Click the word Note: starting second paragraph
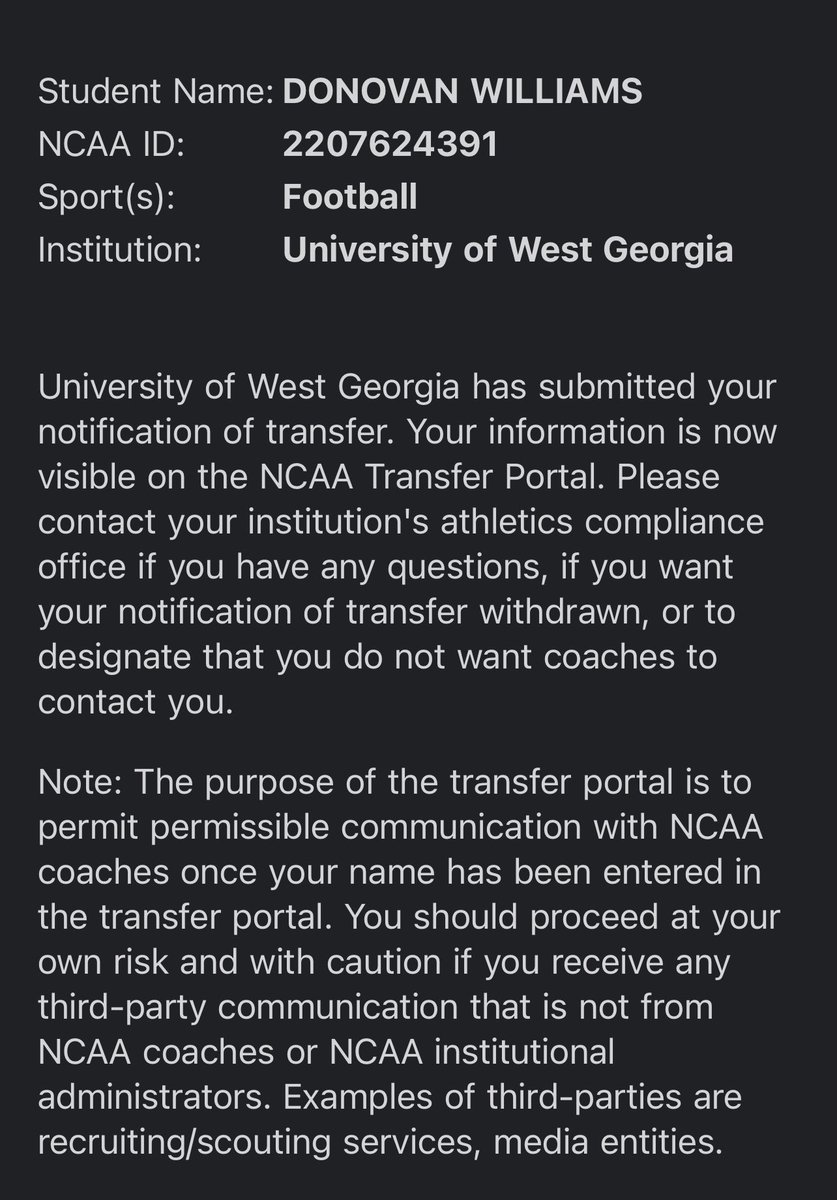The image size is (837, 1200). [84, 783]
